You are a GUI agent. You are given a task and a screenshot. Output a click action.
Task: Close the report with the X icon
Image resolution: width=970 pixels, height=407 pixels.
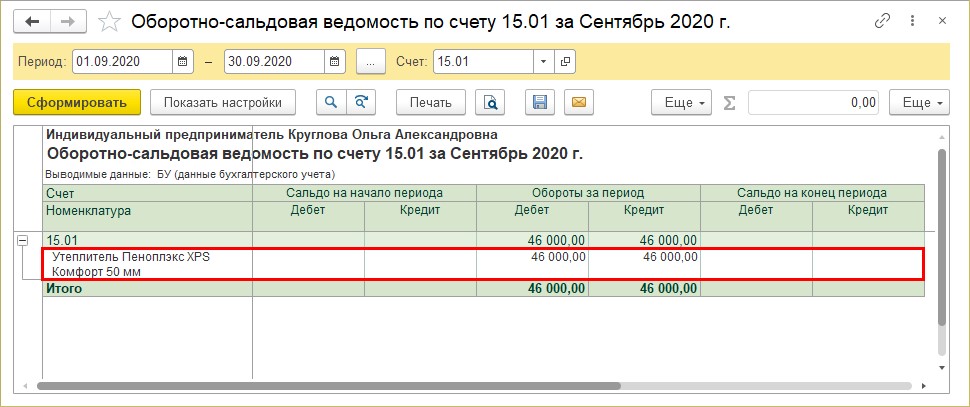click(942, 21)
